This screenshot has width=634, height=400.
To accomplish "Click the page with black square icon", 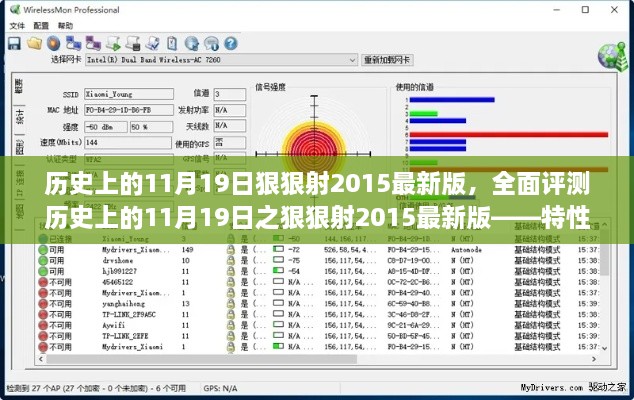I will point(133,43).
